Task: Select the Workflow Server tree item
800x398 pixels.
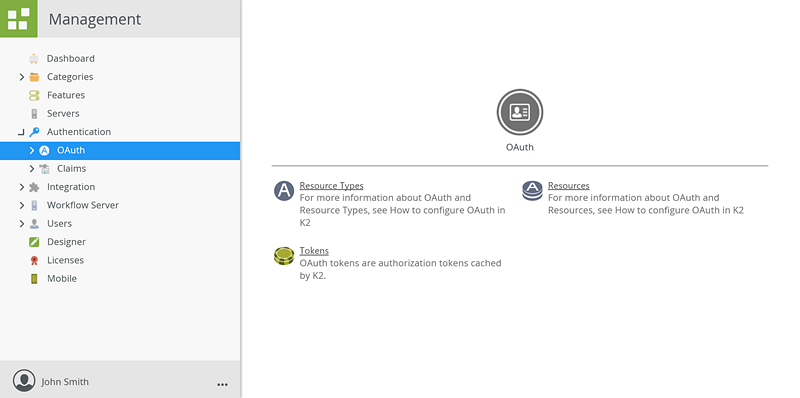Action: click(x=83, y=205)
